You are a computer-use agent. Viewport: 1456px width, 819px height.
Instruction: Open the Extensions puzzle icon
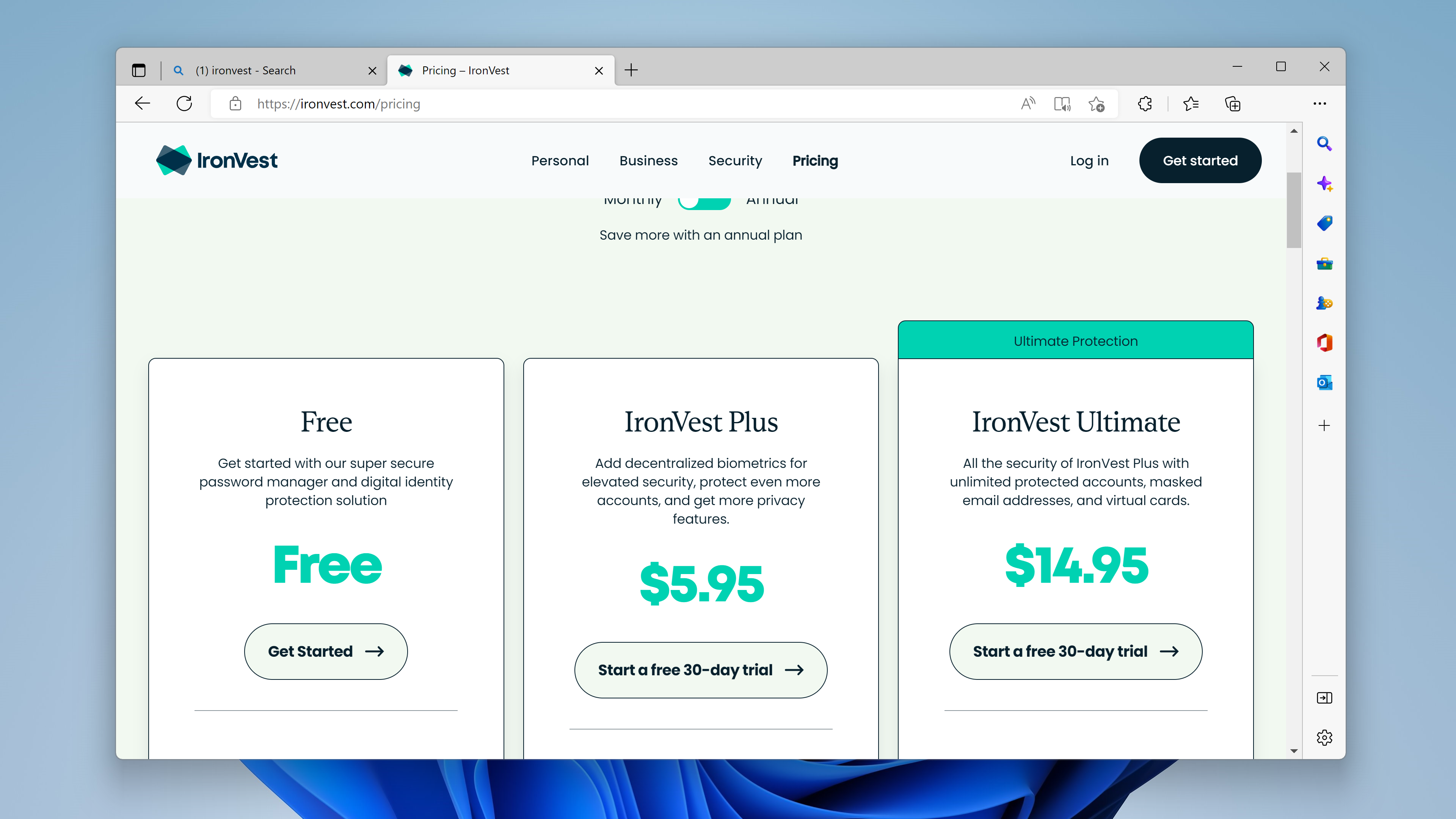coord(1145,104)
